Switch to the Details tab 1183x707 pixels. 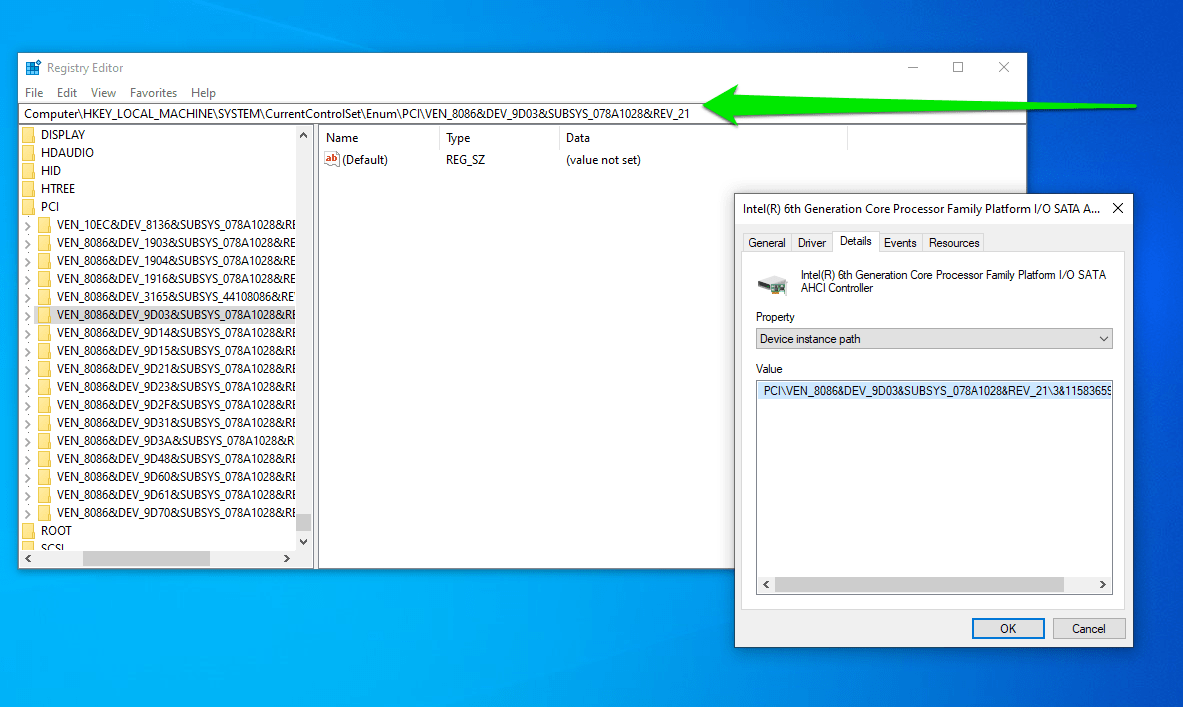[x=856, y=241]
